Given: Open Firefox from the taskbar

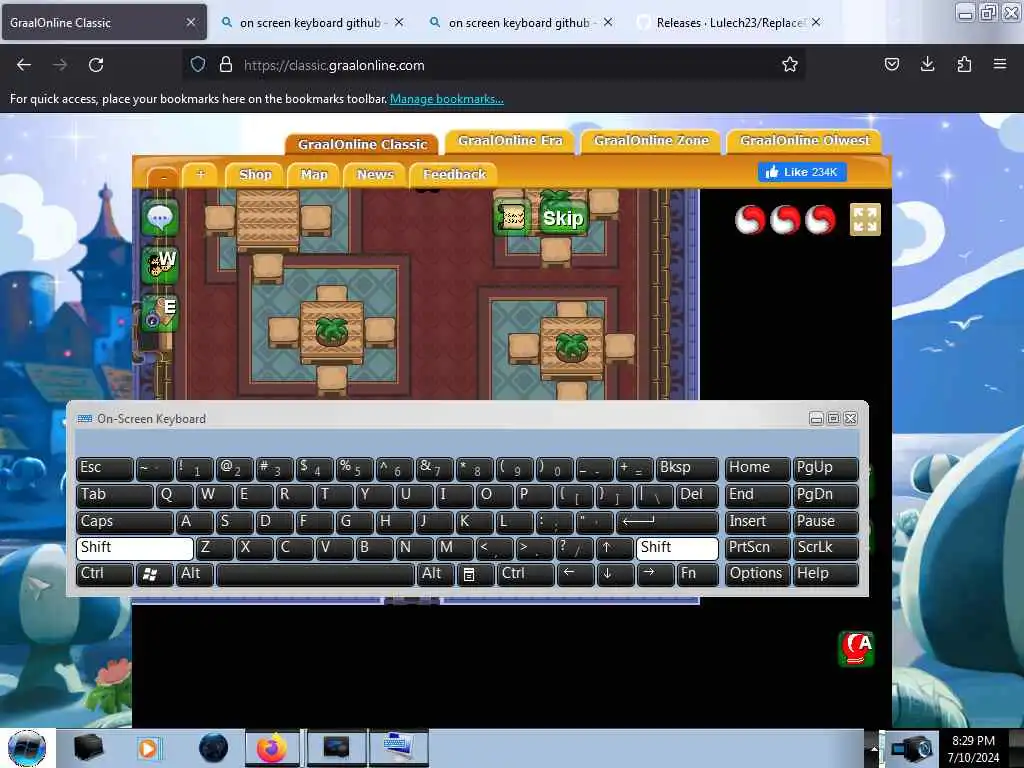Looking at the screenshot, I should coord(272,748).
